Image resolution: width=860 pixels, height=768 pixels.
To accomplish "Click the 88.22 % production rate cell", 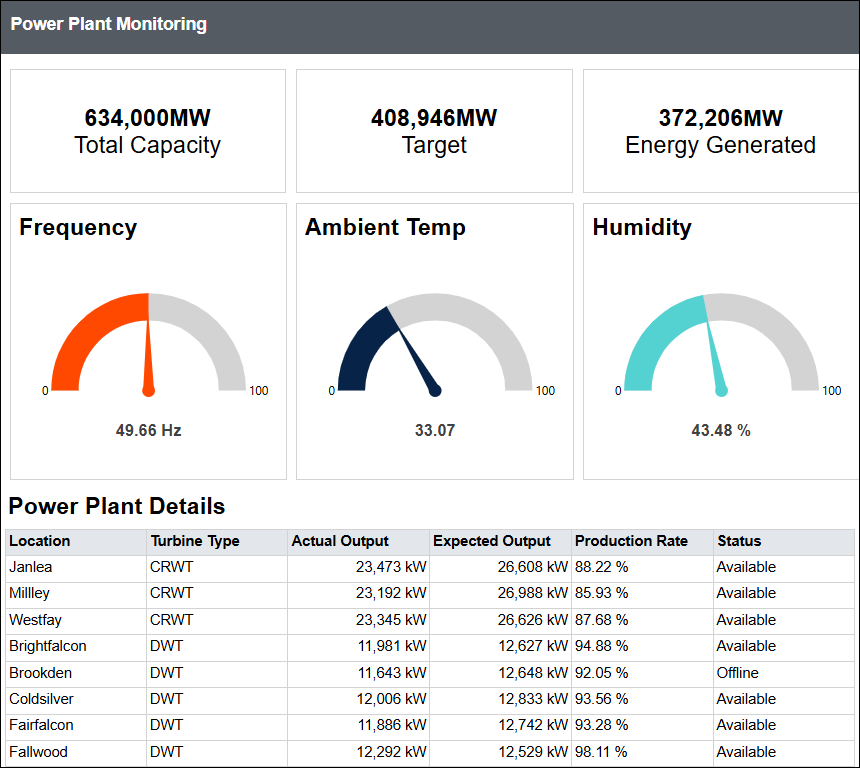I will pyautogui.click(x=642, y=567).
